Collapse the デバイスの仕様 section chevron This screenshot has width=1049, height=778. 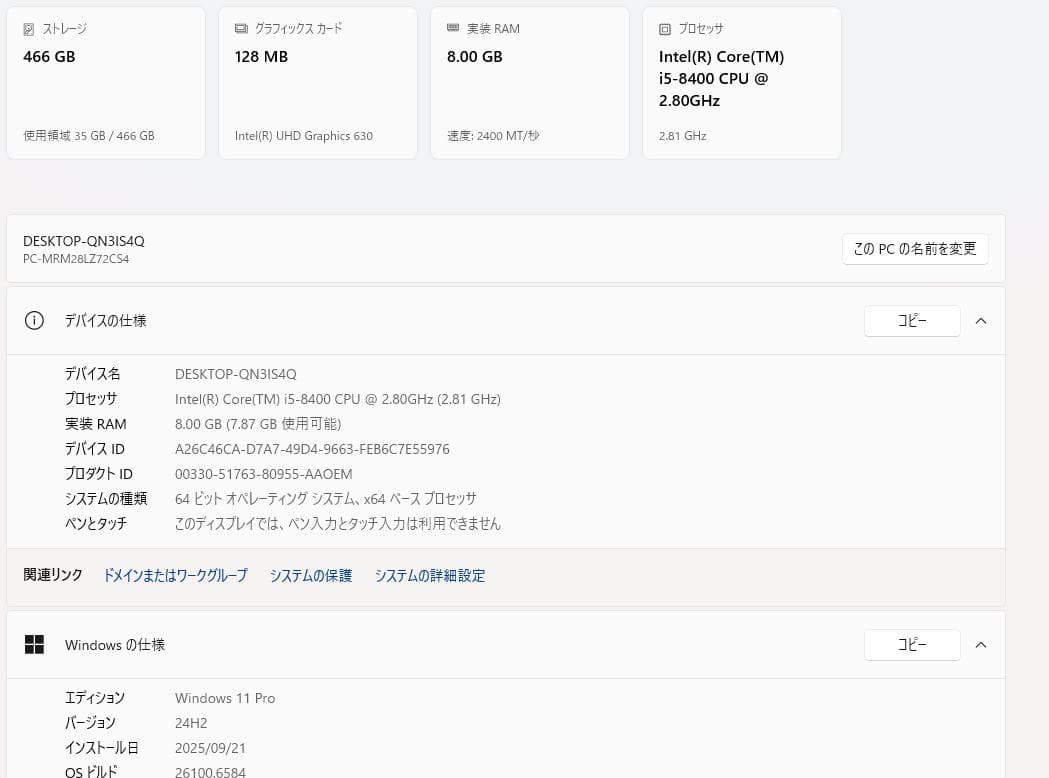[x=981, y=320]
